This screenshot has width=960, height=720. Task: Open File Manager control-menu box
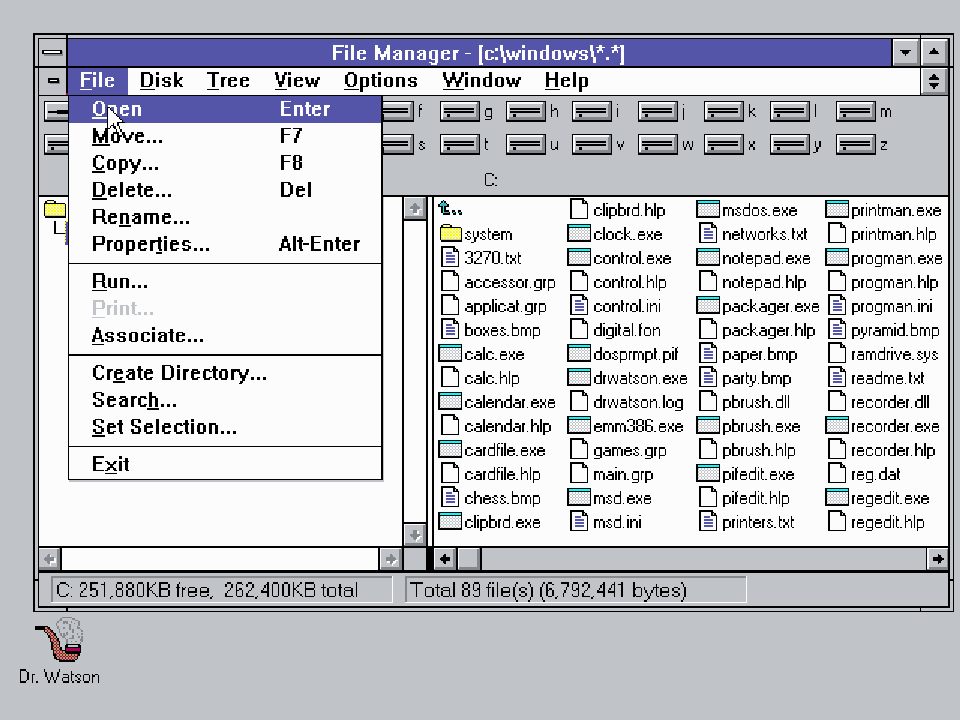pos(52,52)
